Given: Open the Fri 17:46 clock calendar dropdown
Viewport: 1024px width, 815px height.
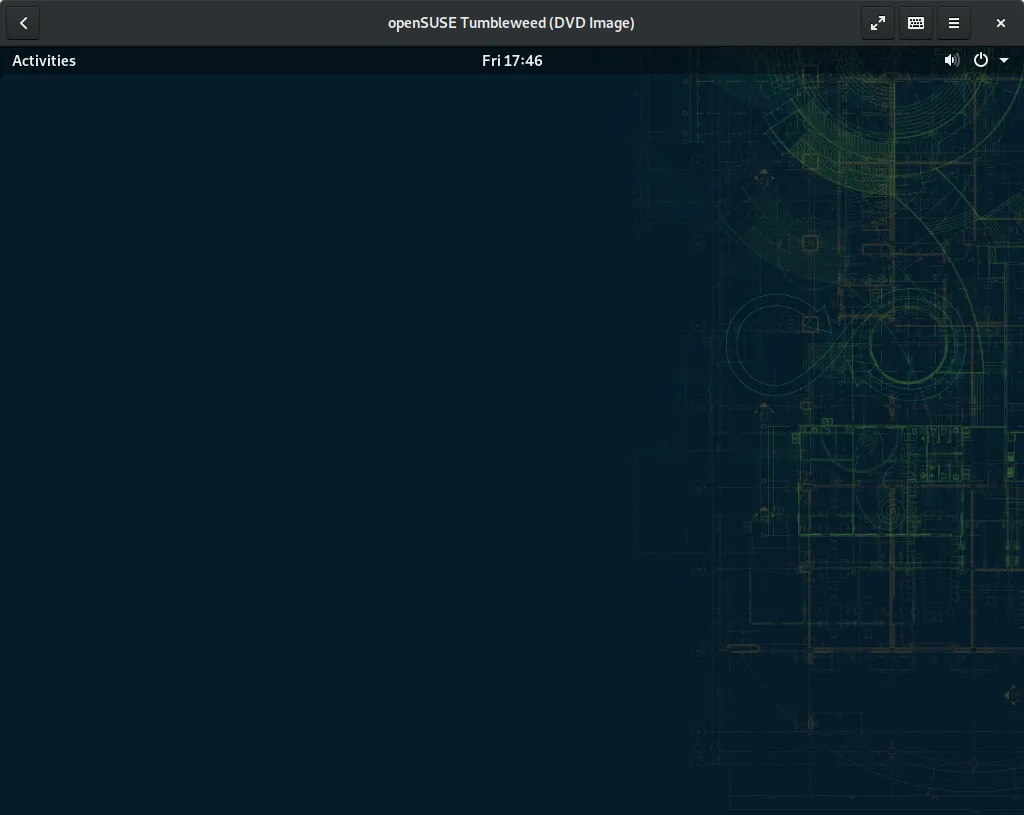Looking at the screenshot, I should pyautogui.click(x=512, y=60).
